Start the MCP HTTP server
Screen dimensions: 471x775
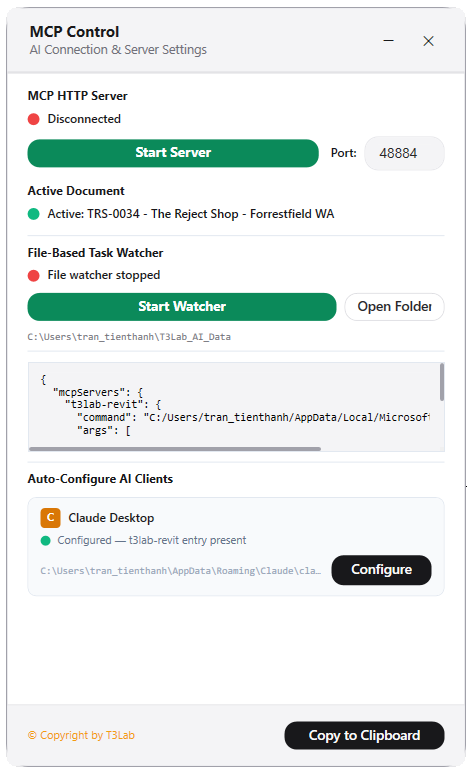coord(173,153)
